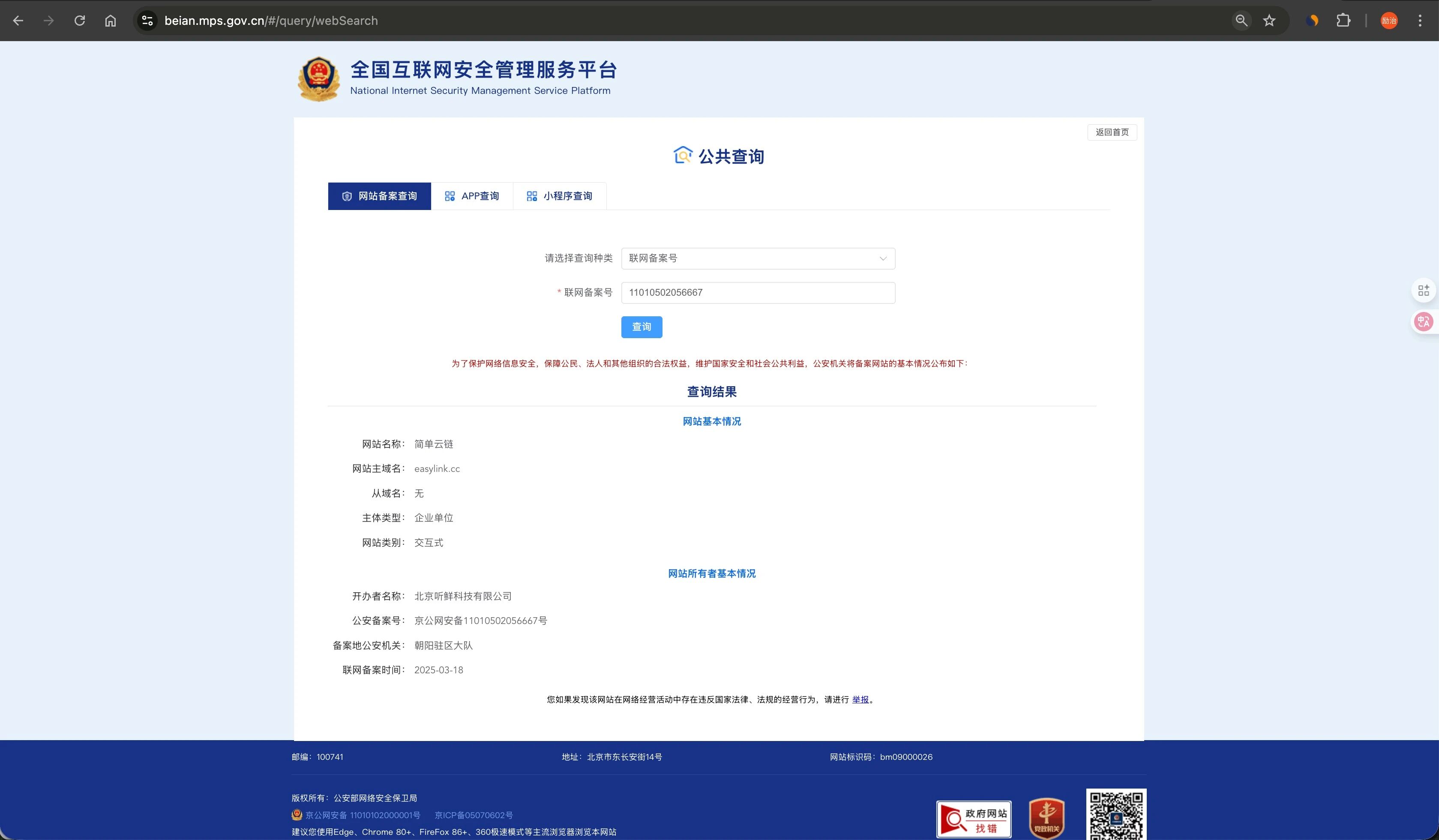Image resolution: width=1439 pixels, height=840 pixels.
Task: Open the Chrome three-dot menu
Action: click(x=1420, y=21)
